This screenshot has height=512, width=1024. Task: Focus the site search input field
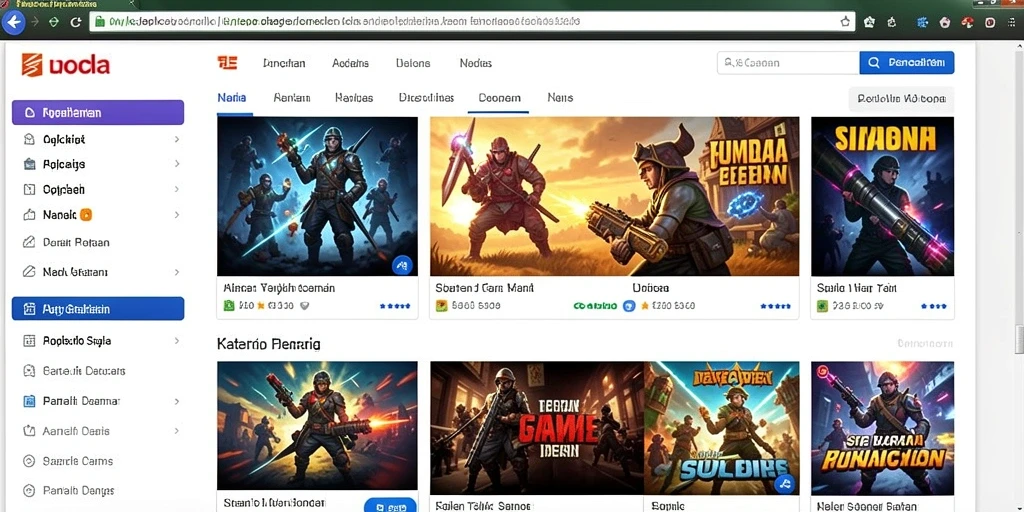click(788, 63)
